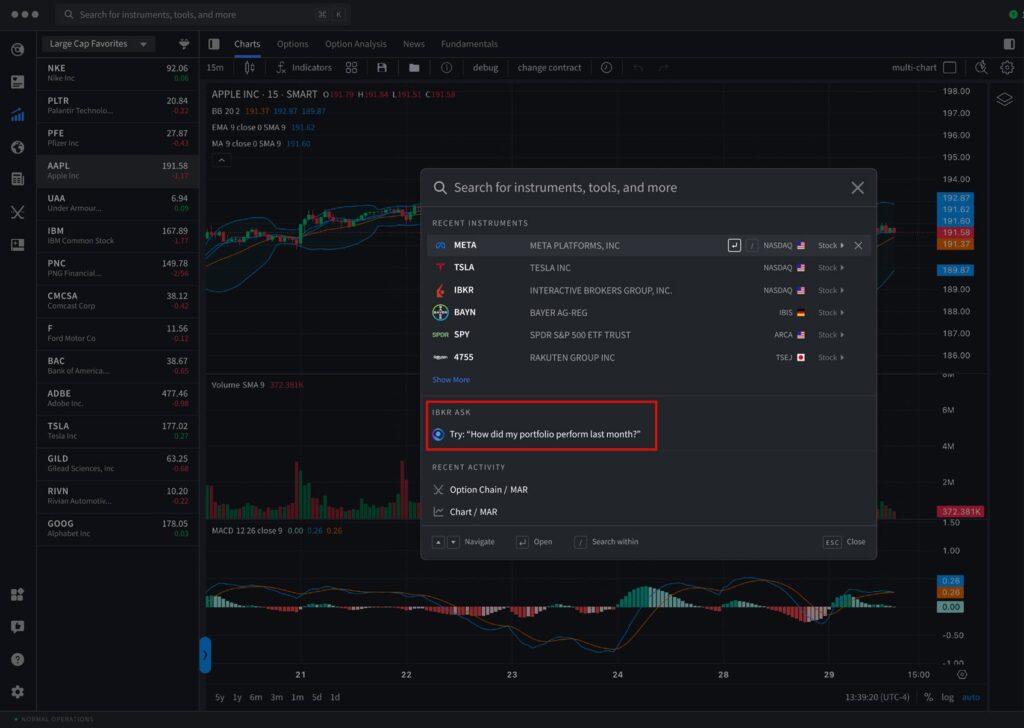Click the Show More link

(x=450, y=380)
